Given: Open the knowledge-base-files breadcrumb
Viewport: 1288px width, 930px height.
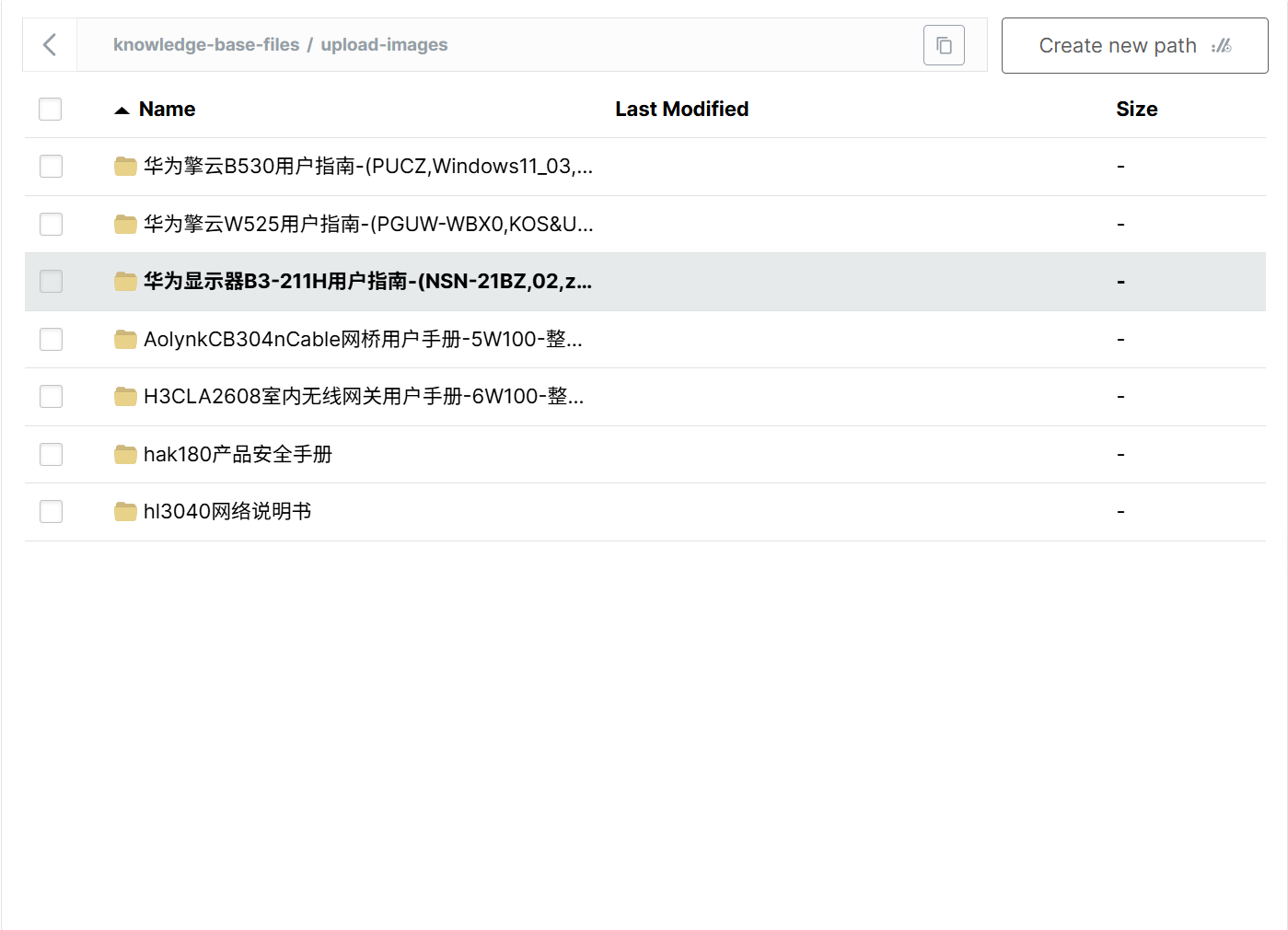Looking at the screenshot, I should point(206,45).
